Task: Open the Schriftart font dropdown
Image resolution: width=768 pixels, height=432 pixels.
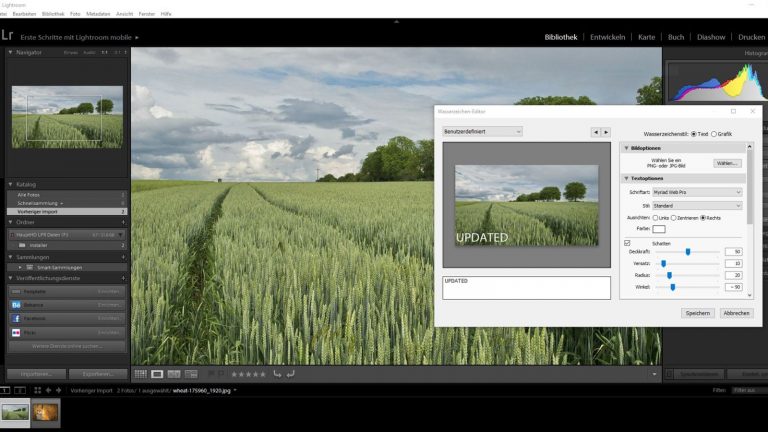Action: click(x=698, y=192)
